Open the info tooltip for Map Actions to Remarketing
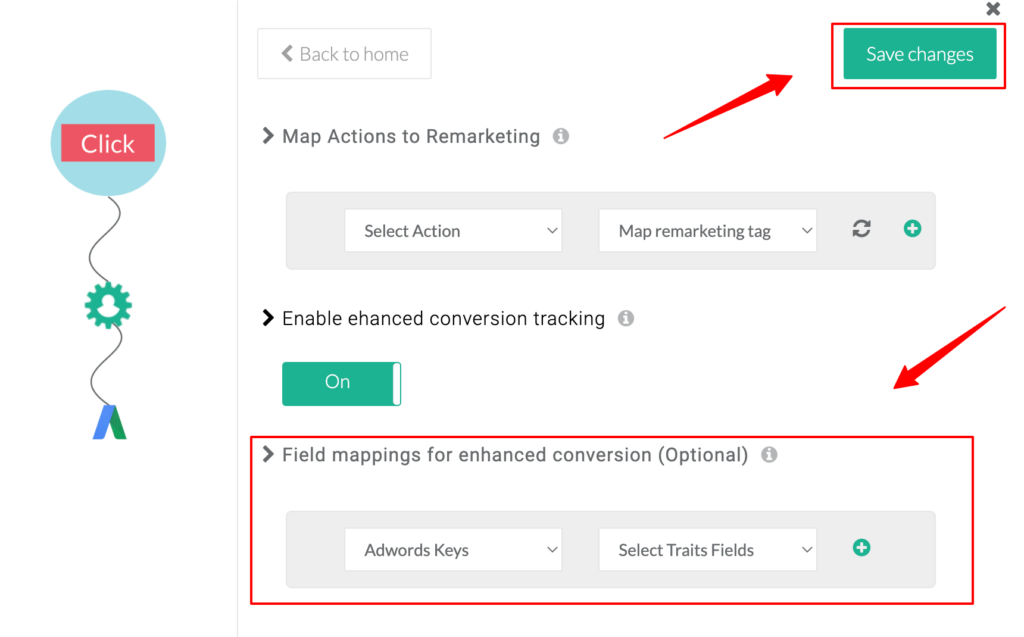 tap(561, 136)
